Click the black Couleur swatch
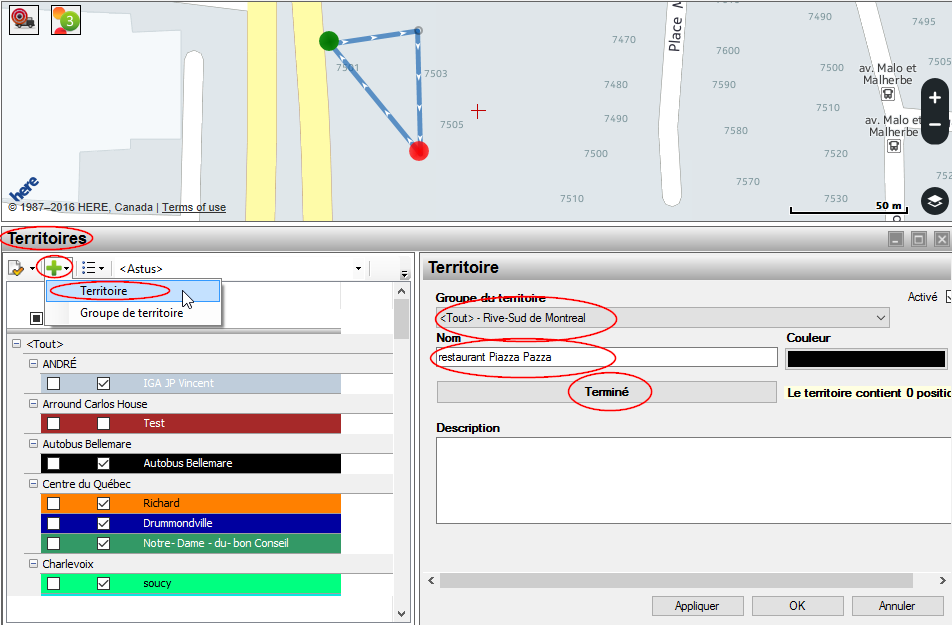Viewport: 952px width, 625px height. pos(866,358)
